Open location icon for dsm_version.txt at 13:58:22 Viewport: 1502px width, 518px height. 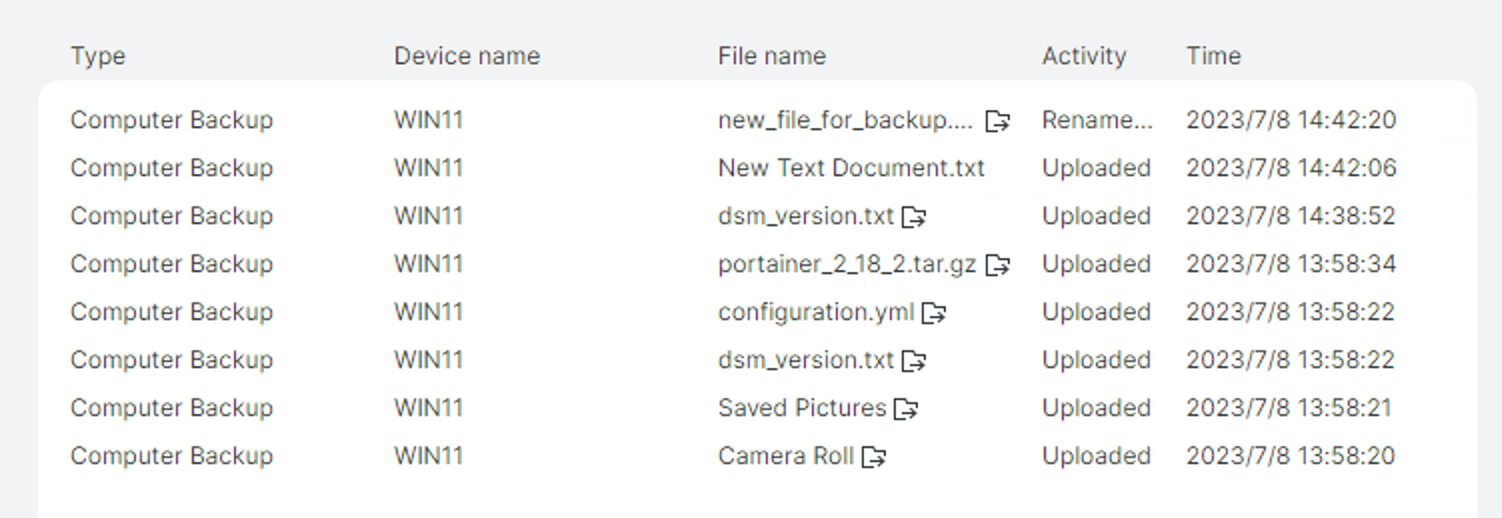click(913, 361)
